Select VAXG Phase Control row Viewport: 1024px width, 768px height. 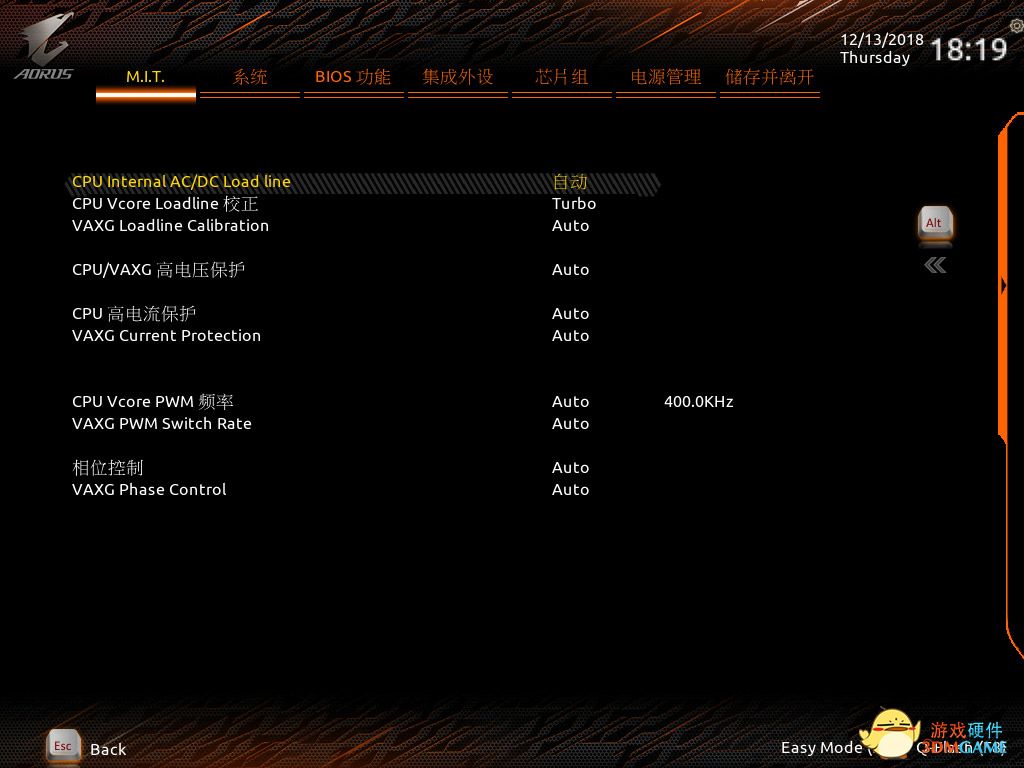[x=150, y=490]
